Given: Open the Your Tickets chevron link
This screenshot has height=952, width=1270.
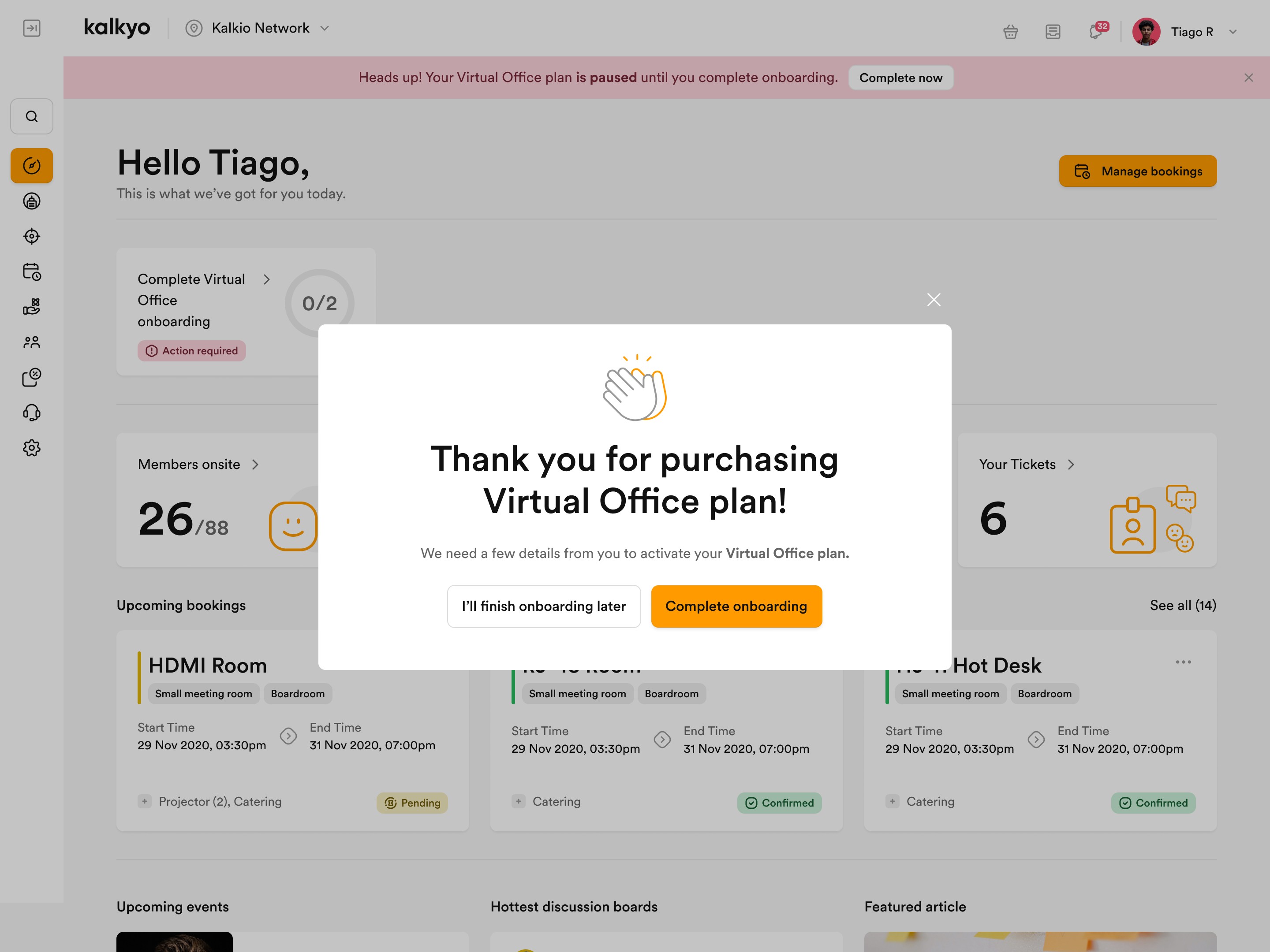Looking at the screenshot, I should pos(1071,464).
